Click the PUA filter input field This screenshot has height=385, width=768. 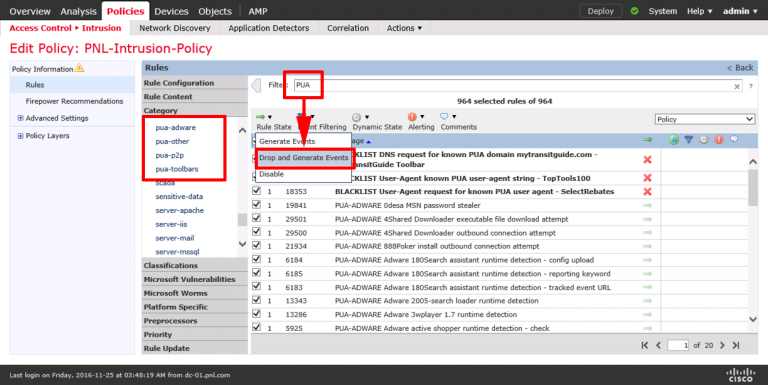(518, 85)
